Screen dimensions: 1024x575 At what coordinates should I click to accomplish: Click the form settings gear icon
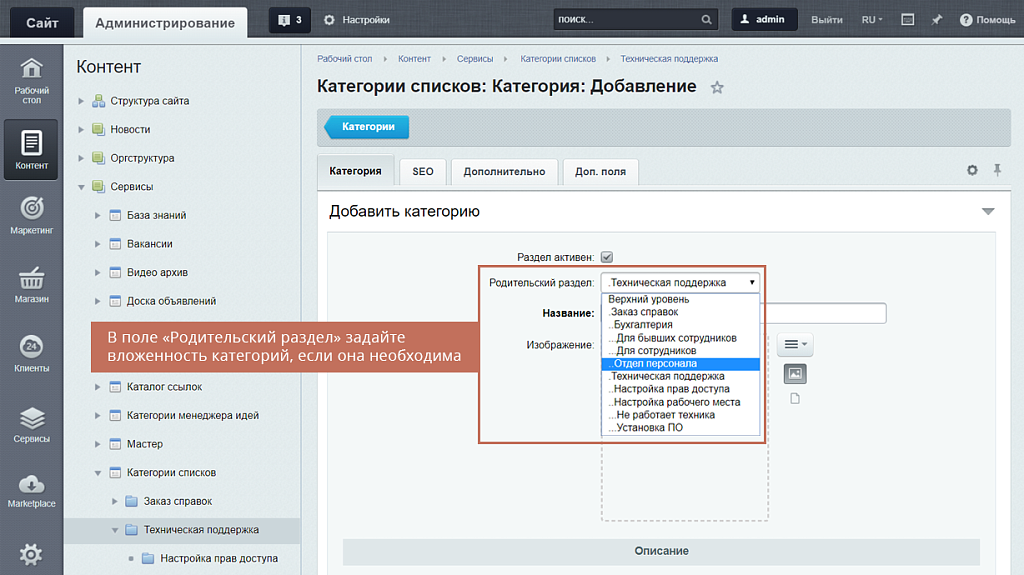click(972, 171)
